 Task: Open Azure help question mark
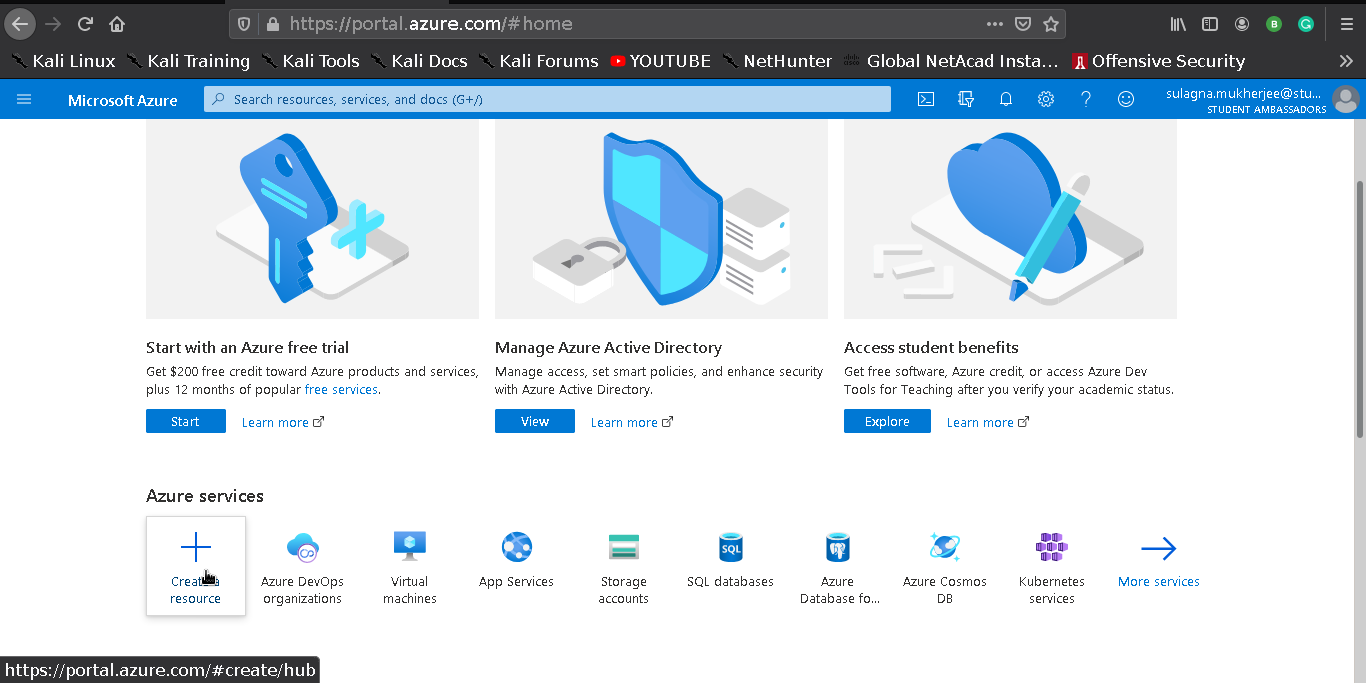point(1086,99)
